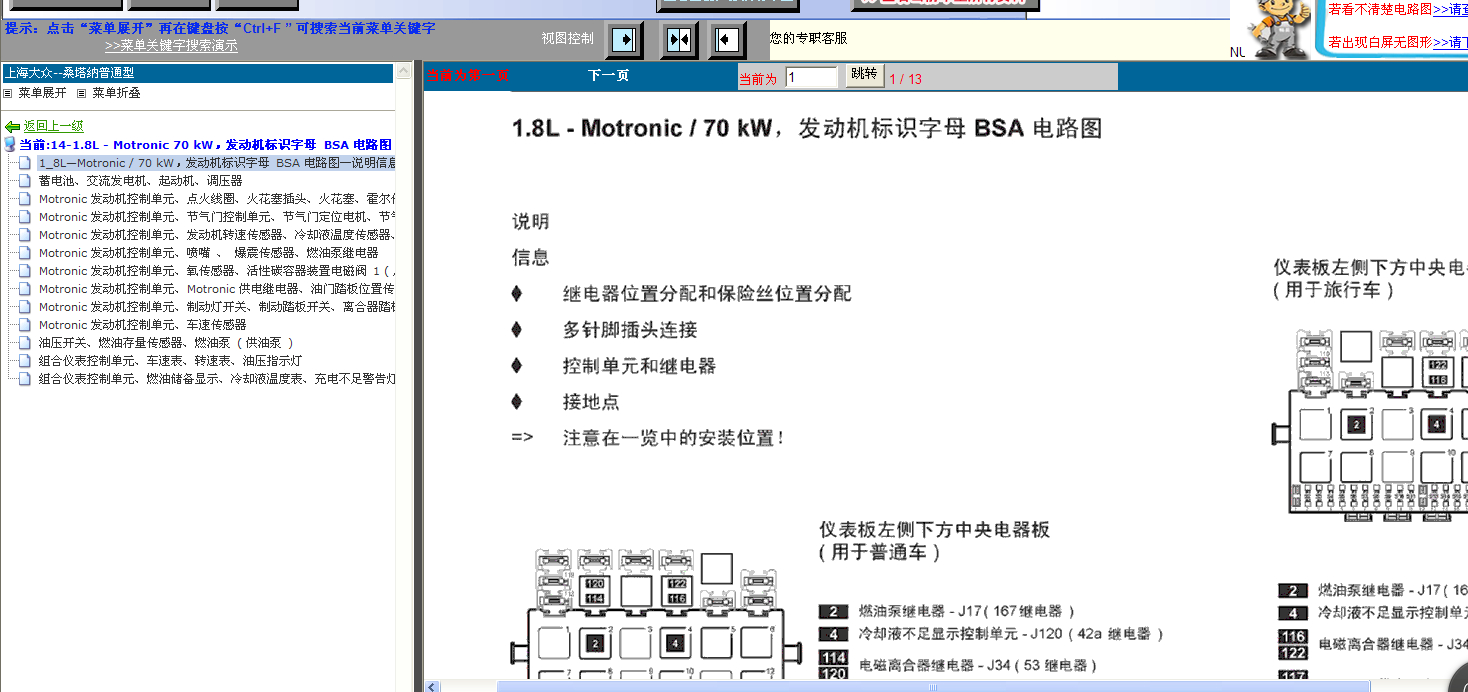This screenshot has width=1468, height=692.
Task: Click the icon beside 菜单展开
Action: (x=8, y=93)
